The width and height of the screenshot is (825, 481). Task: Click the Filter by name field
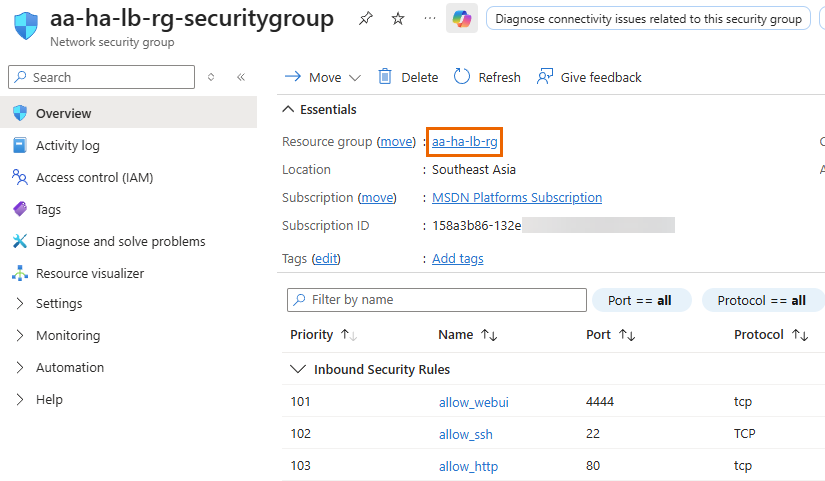(x=440, y=300)
